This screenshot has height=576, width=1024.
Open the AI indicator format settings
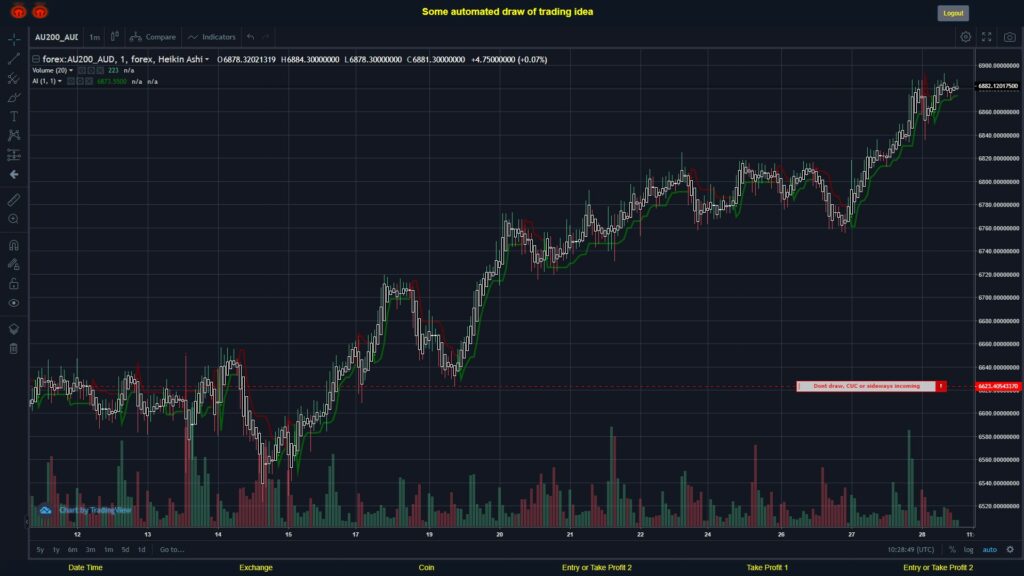tap(80, 82)
